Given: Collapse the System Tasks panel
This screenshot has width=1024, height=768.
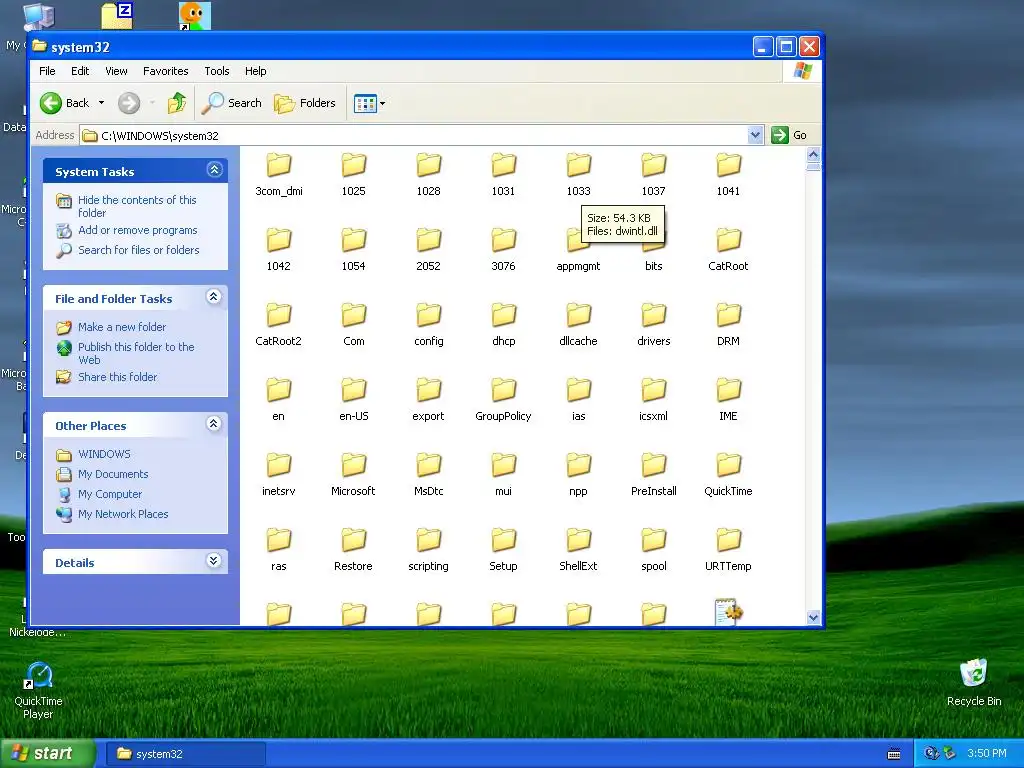Looking at the screenshot, I should pos(214,170).
